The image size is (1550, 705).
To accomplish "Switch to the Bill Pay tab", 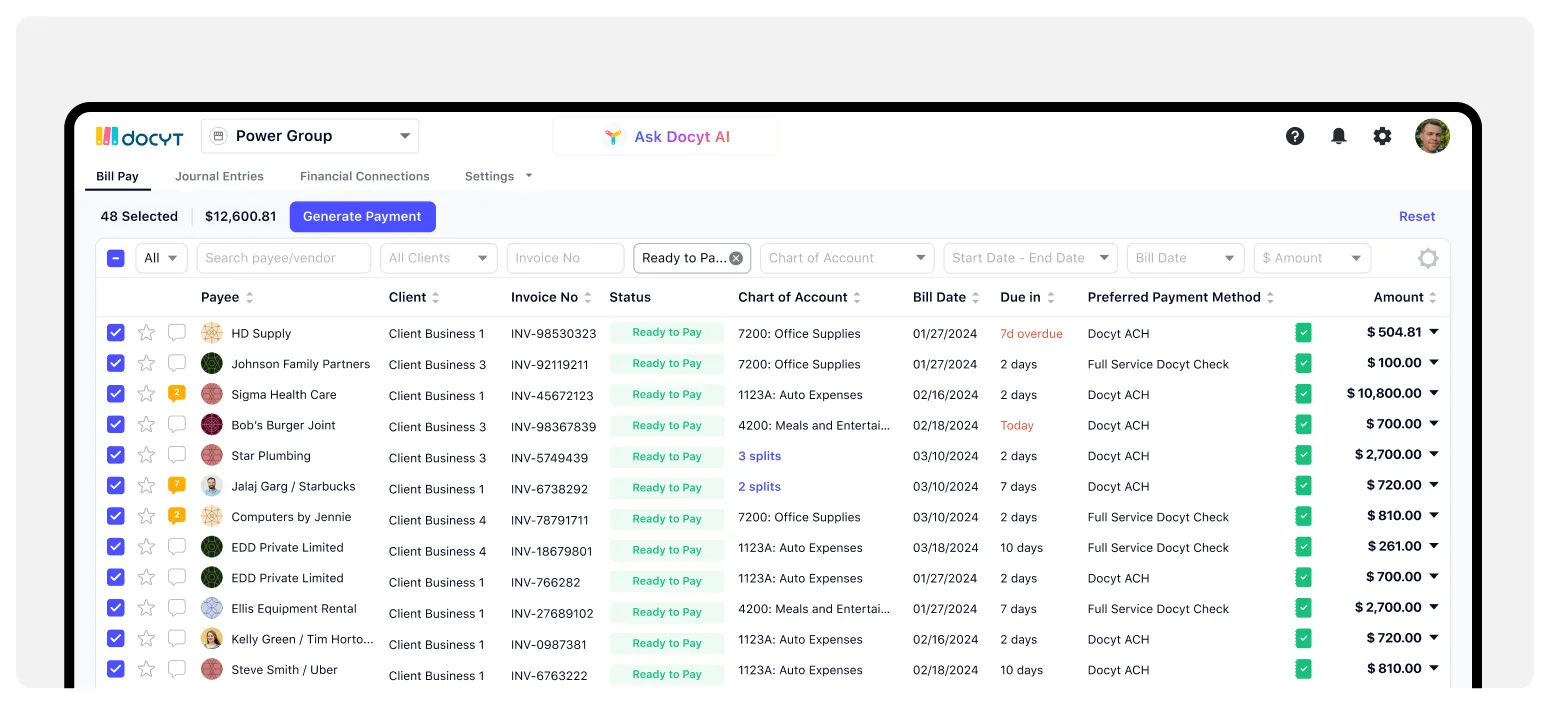I will [x=117, y=176].
